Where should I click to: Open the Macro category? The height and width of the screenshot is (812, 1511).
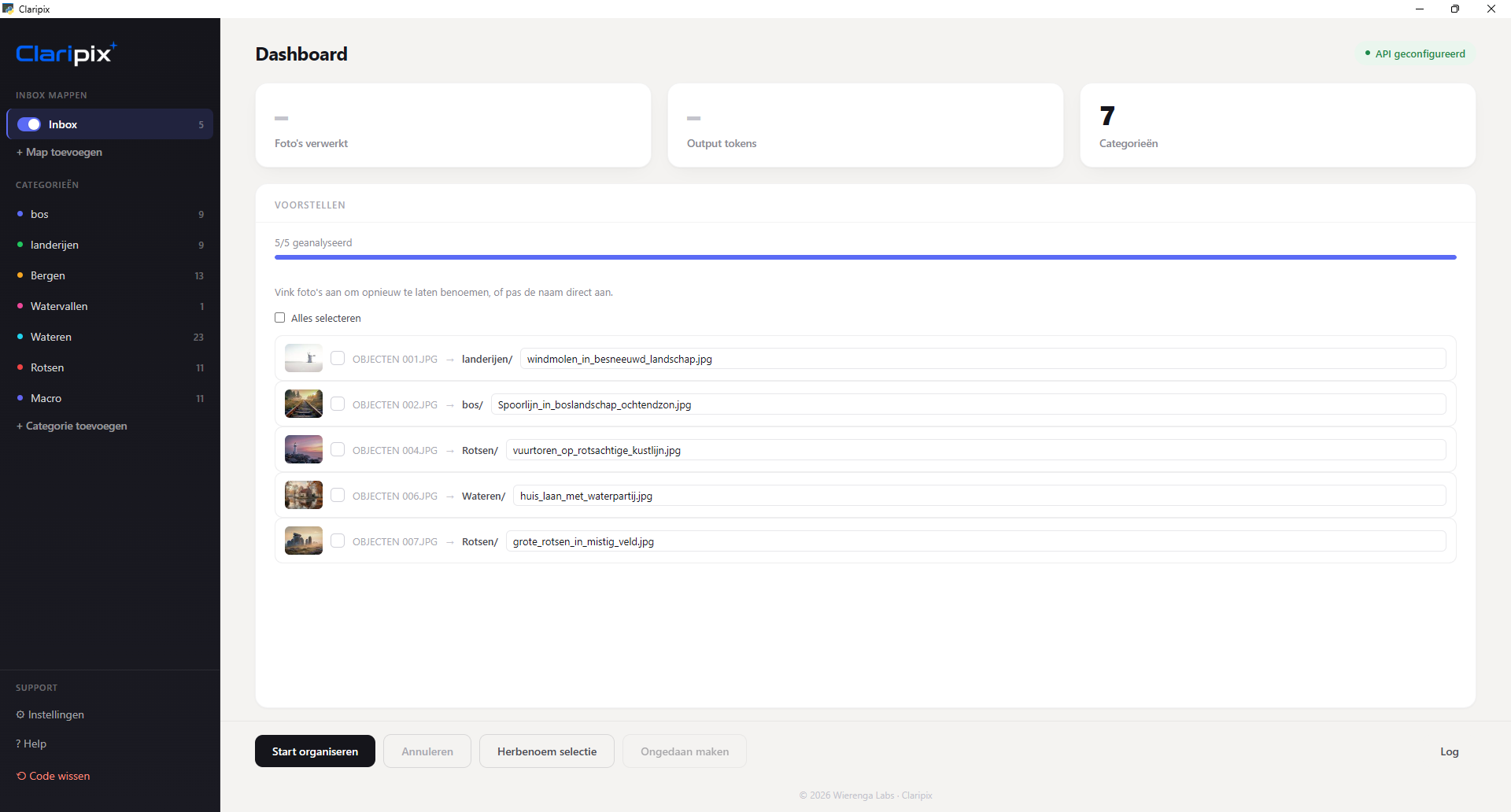pyautogui.click(x=110, y=398)
